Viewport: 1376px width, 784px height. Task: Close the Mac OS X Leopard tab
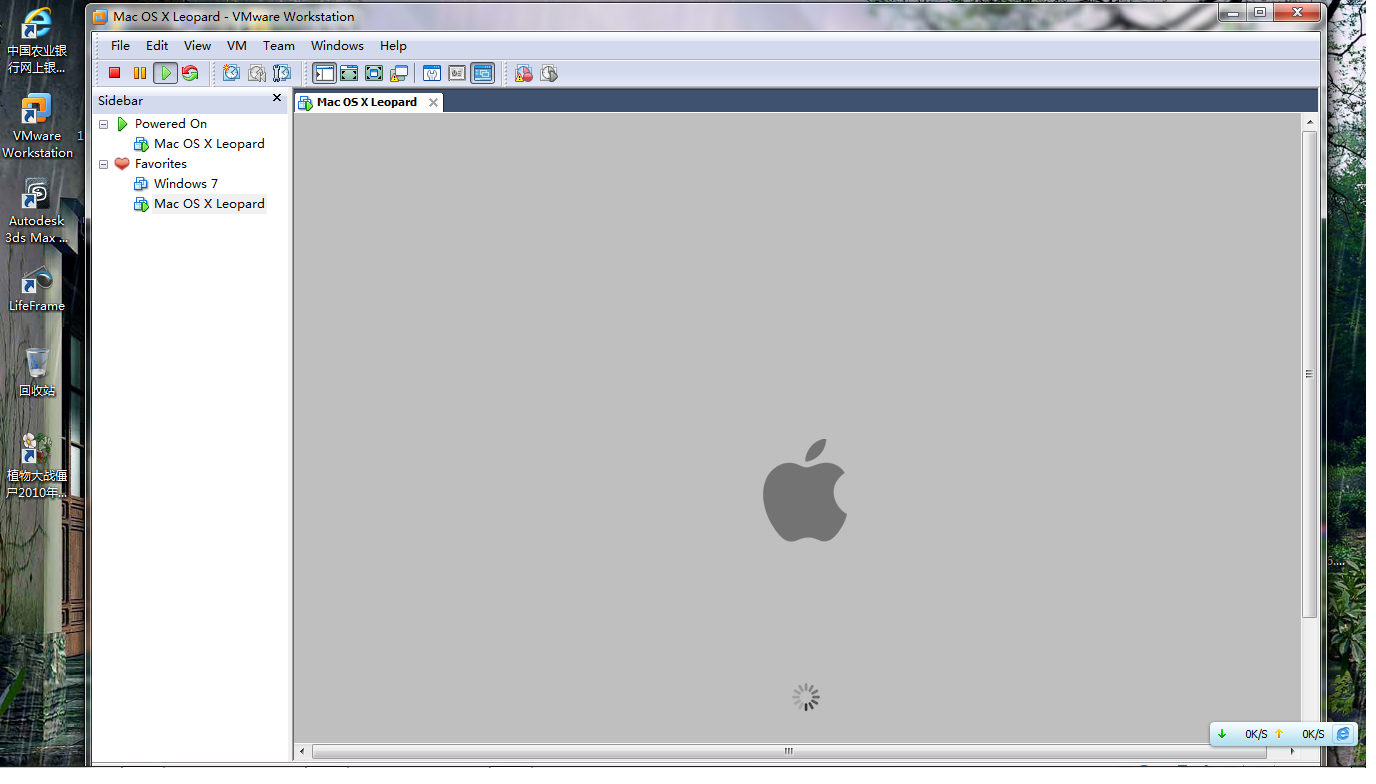click(x=433, y=102)
